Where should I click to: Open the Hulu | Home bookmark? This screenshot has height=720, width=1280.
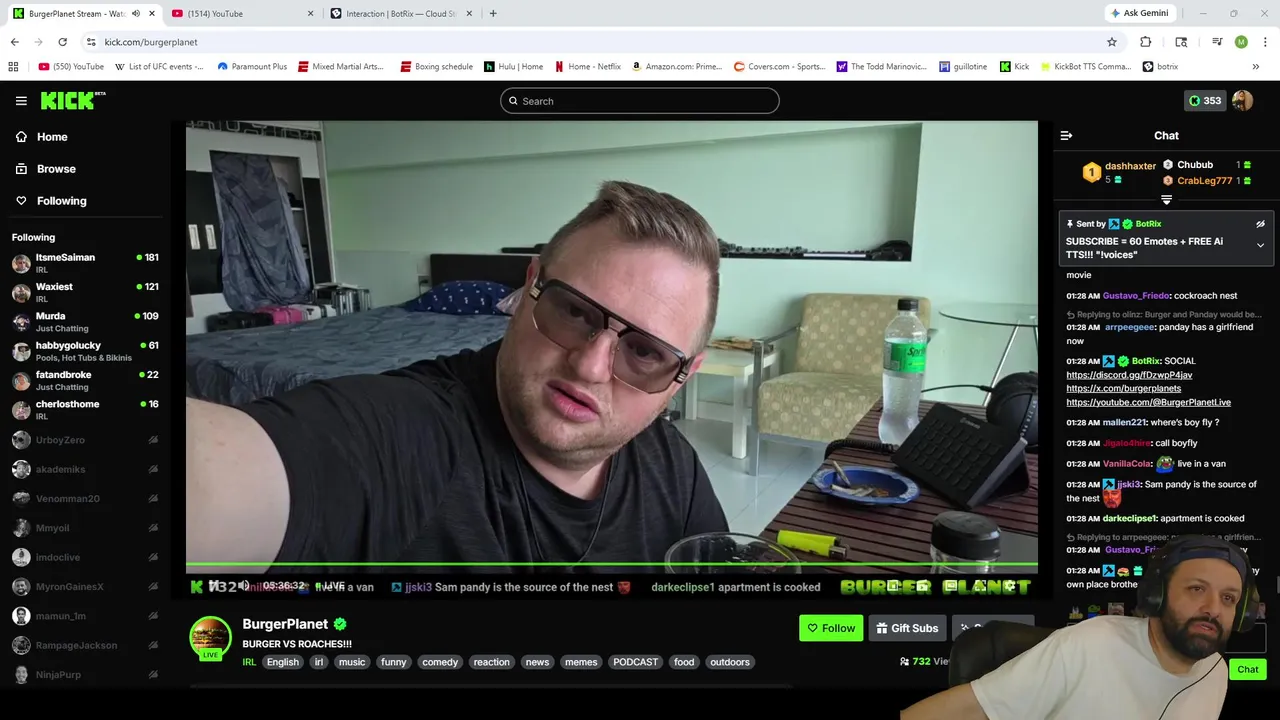coord(513,67)
